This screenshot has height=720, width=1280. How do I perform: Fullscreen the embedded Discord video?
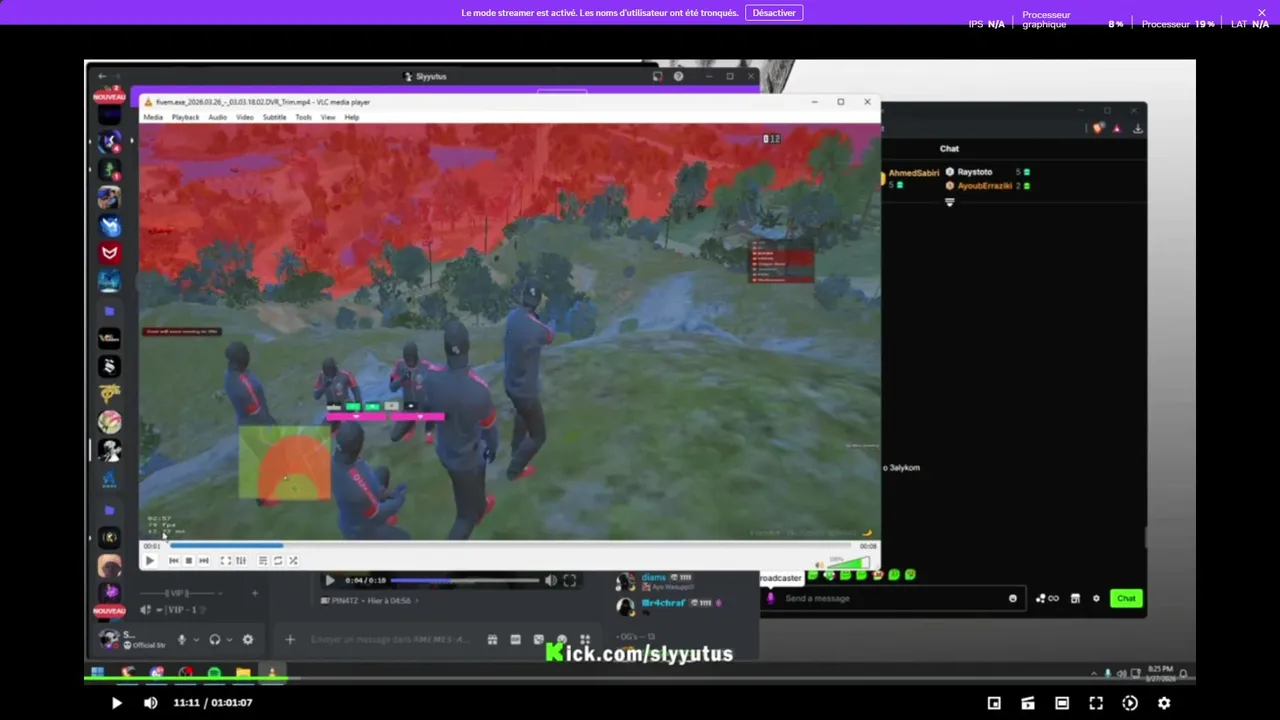(x=569, y=580)
